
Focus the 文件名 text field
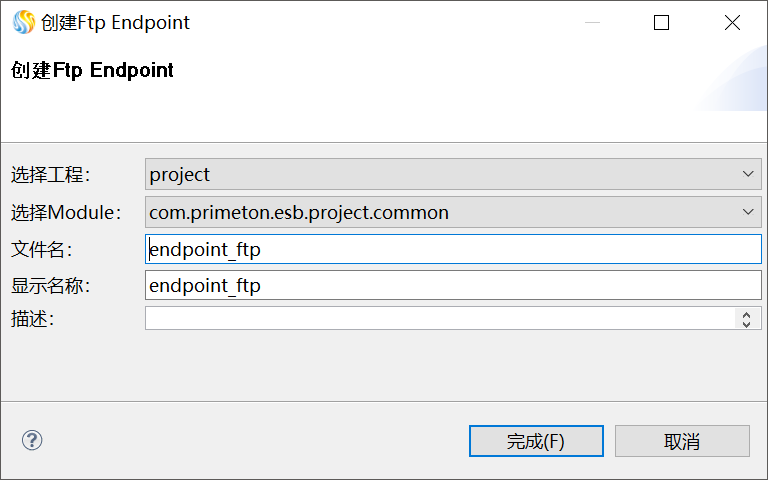453,249
